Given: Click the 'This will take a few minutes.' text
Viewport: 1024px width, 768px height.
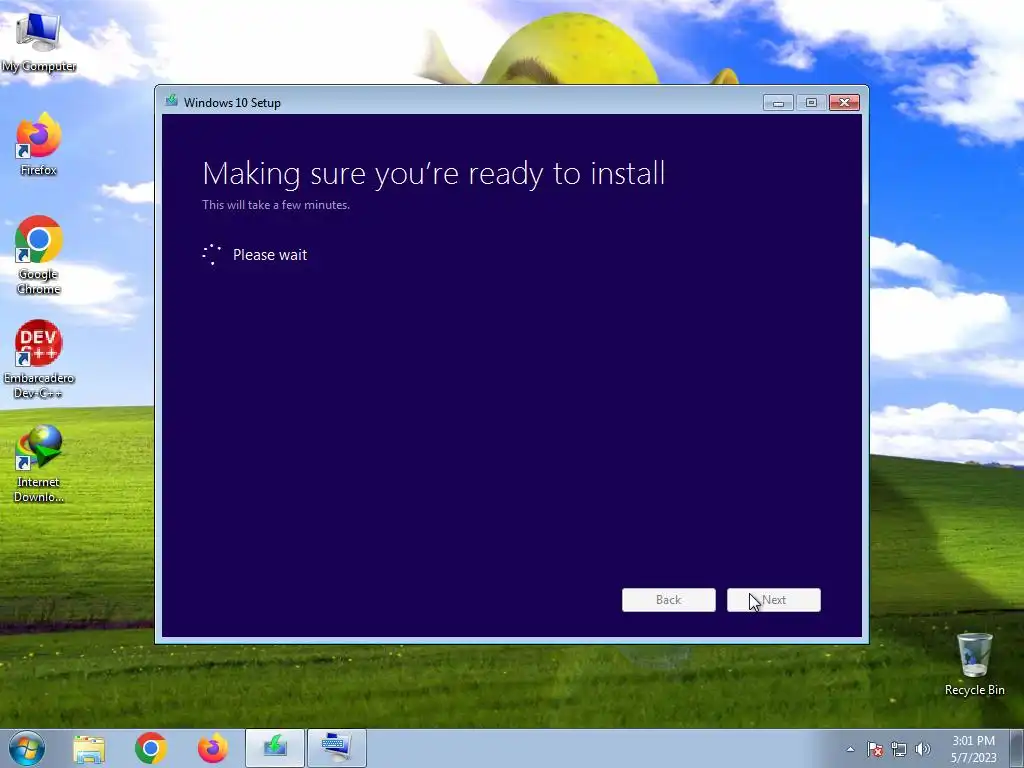Looking at the screenshot, I should pyautogui.click(x=276, y=205).
